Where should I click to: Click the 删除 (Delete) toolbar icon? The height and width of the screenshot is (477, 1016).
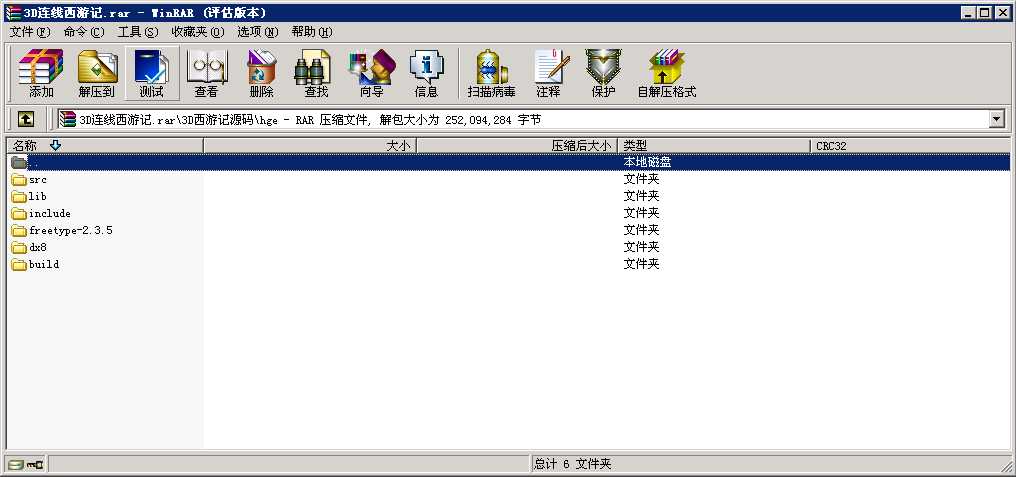pyautogui.click(x=261, y=73)
